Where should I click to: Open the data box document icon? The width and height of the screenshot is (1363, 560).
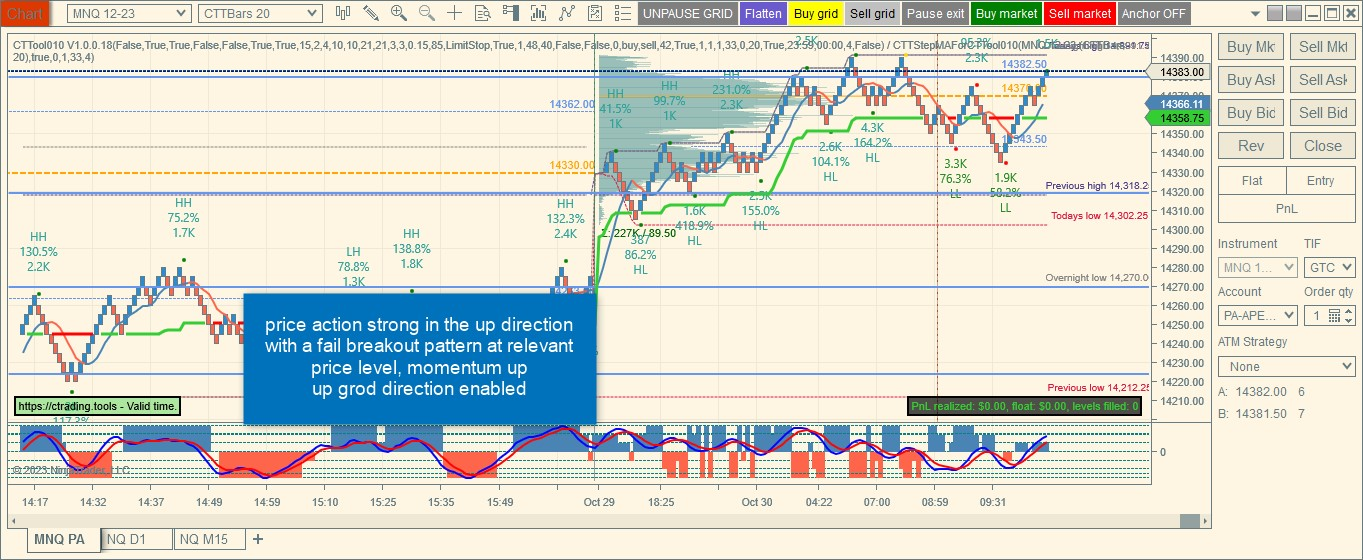(x=483, y=13)
